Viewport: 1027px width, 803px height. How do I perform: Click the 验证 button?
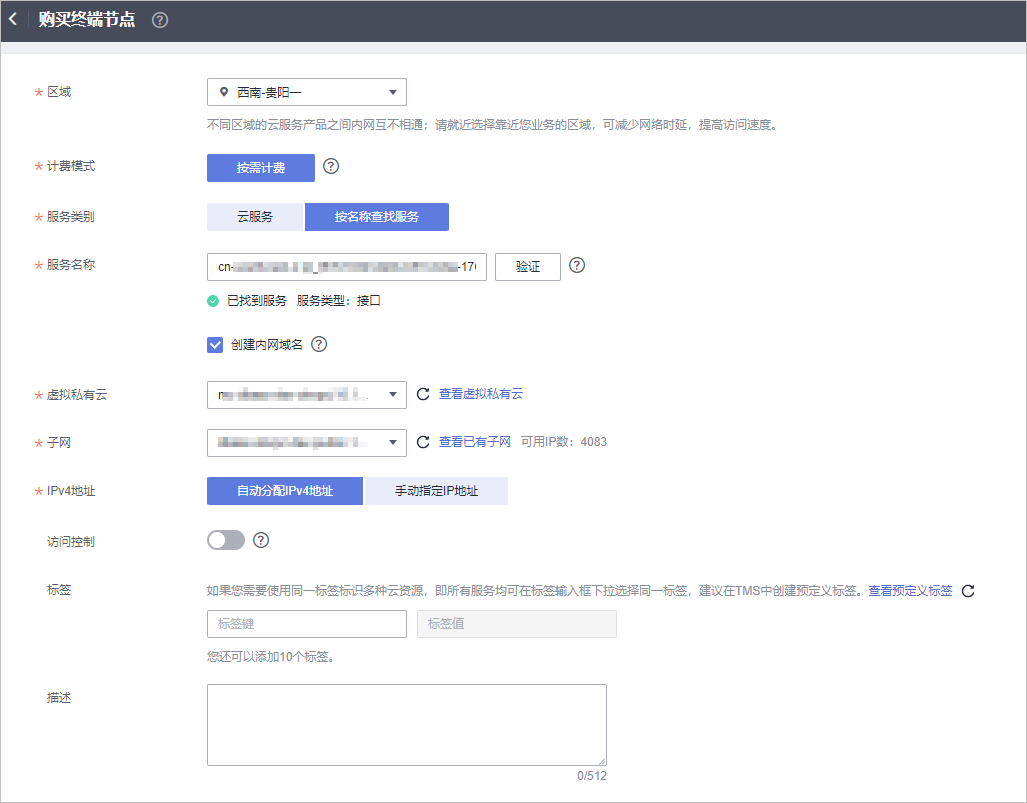[528, 267]
